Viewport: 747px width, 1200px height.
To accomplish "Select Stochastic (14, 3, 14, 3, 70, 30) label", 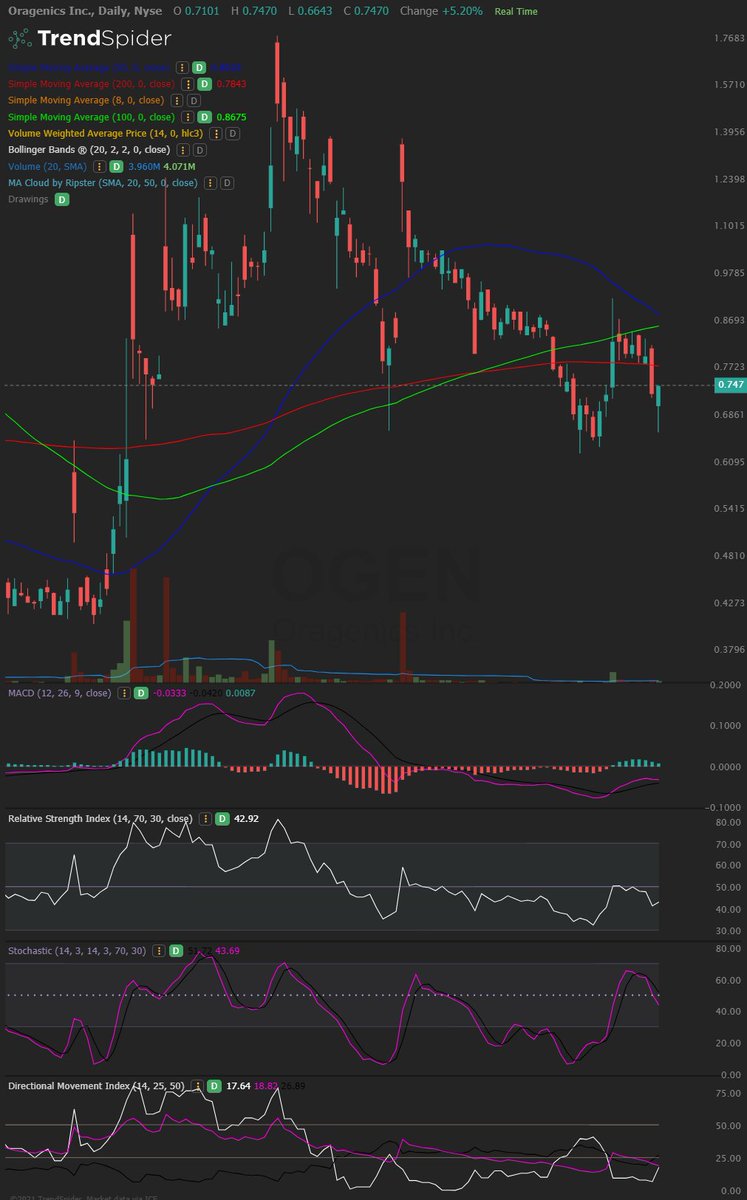I will [x=78, y=950].
